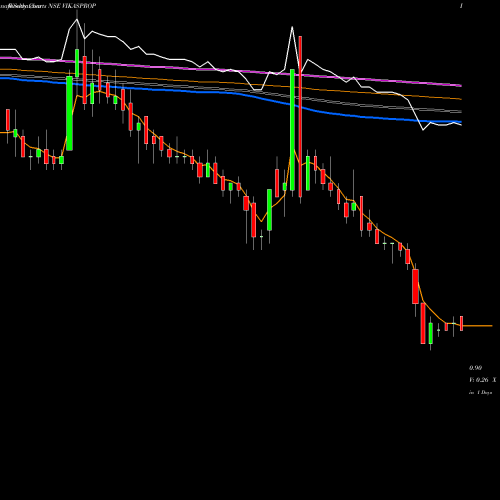Click the "in 1 Days" label

click(x=480, y=393)
